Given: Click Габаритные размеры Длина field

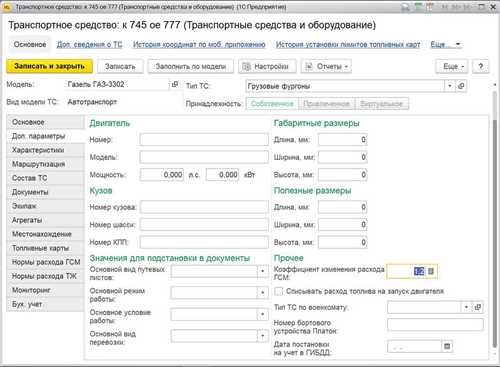Looking at the screenshot, I should 343,140.
